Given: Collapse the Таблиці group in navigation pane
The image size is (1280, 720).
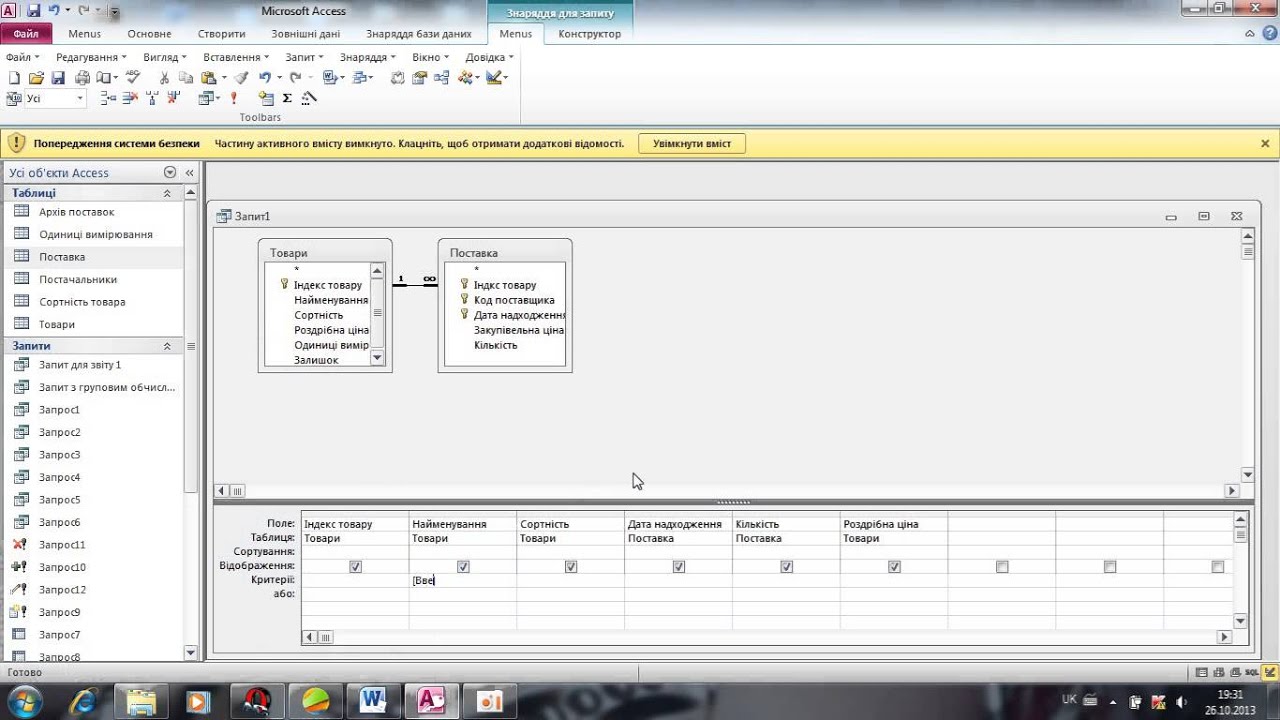Looking at the screenshot, I should [167, 193].
